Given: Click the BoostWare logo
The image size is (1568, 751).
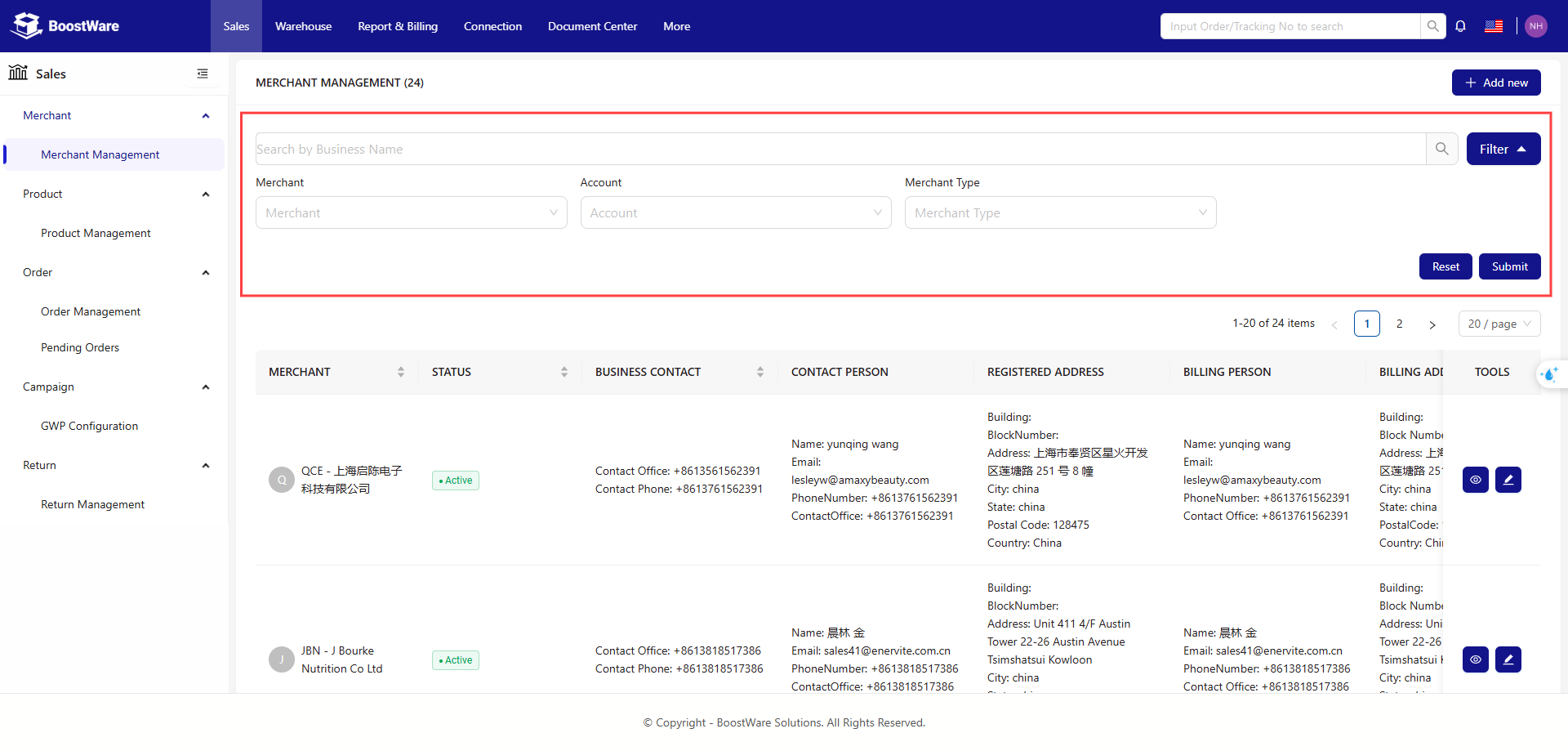Looking at the screenshot, I should pyautogui.click(x=65, y=26).
